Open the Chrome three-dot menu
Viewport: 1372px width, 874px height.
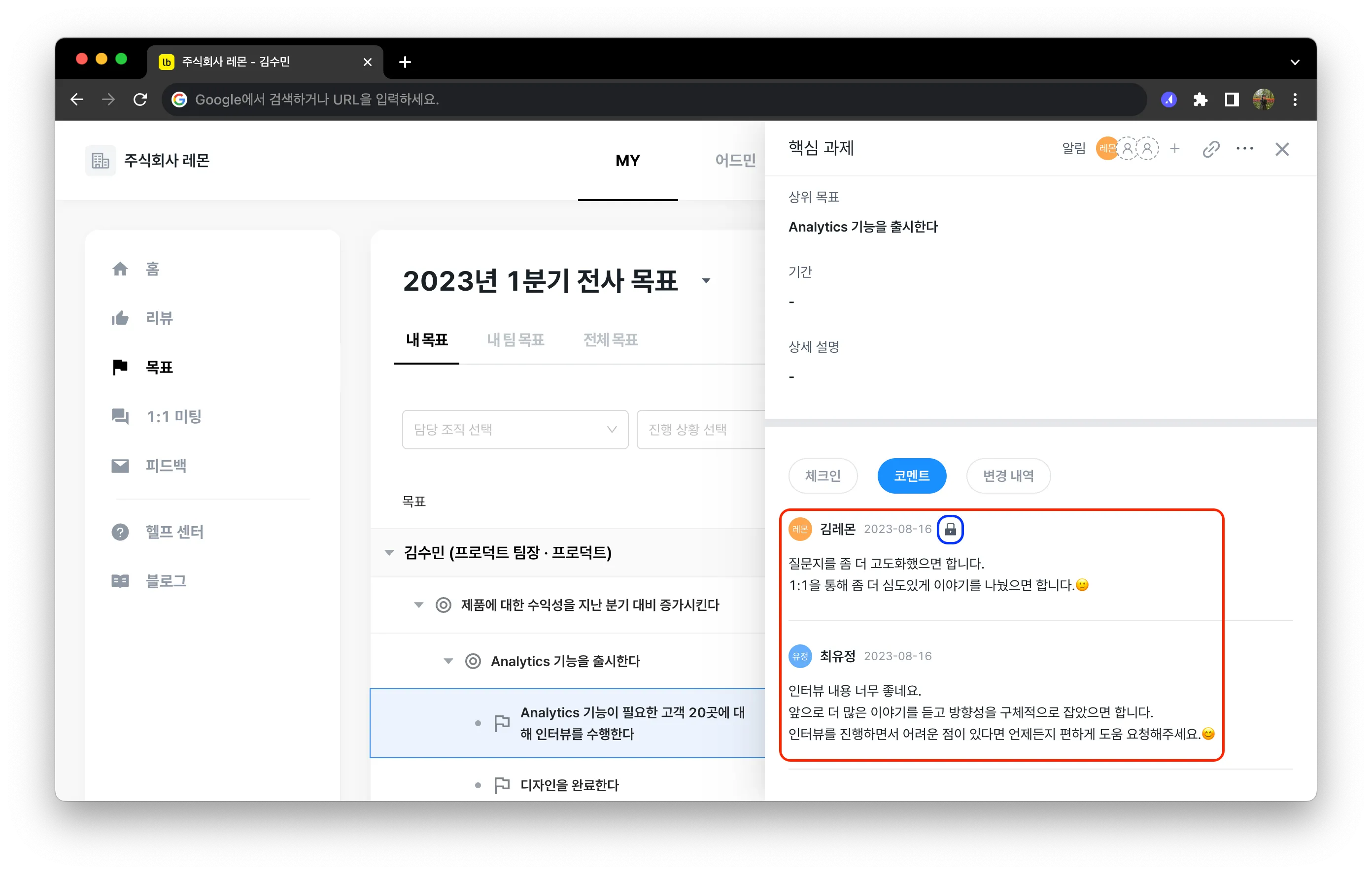click(1295, 100)
